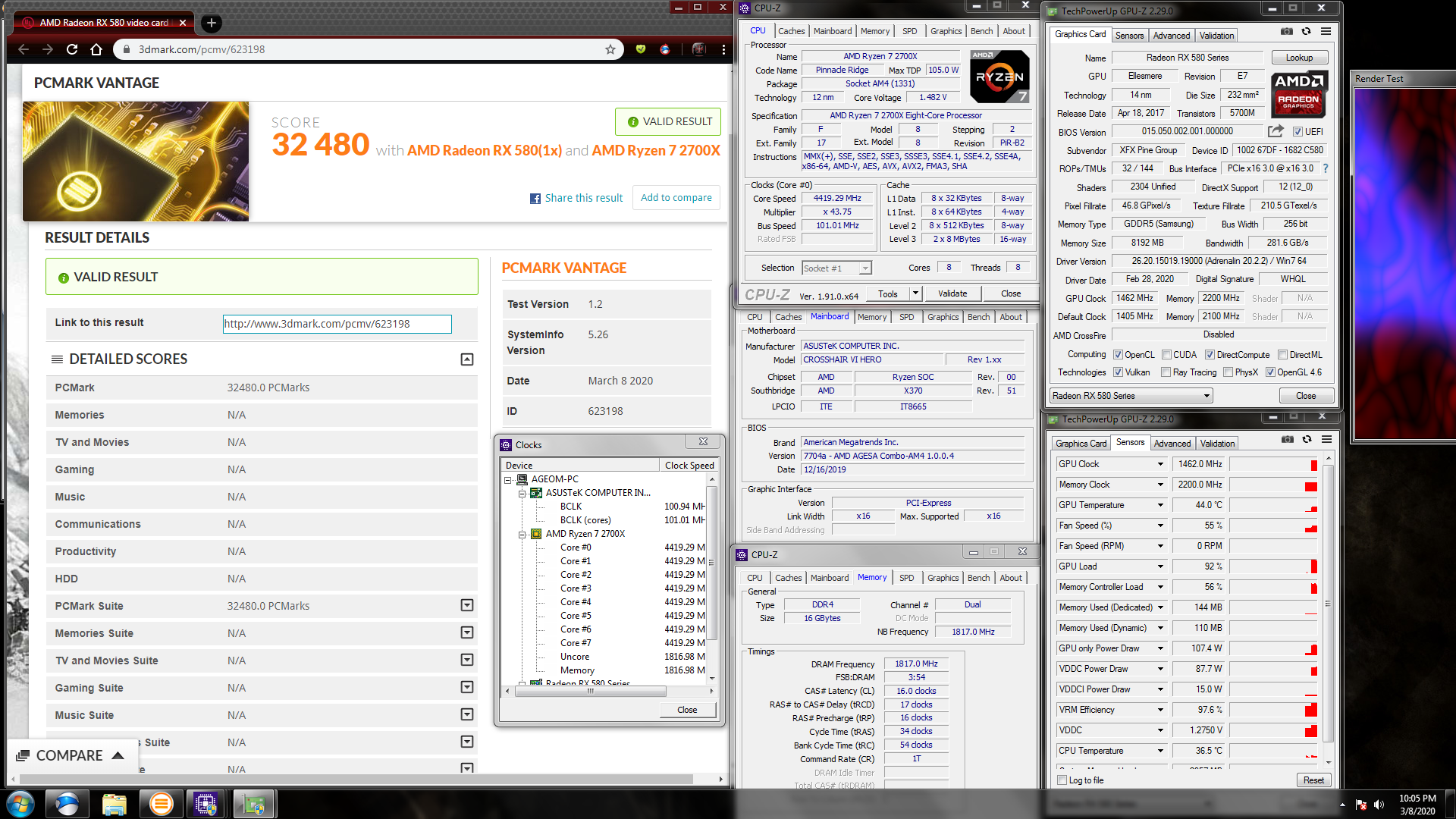Open the GPU-Z taskbar icon
The height and width of the screenshot is (819, 1456).
coord(253,804)
